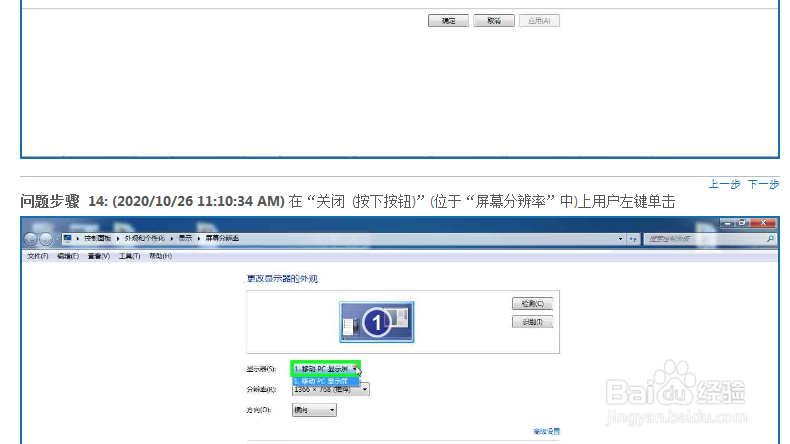The width and height of the screenshot is (790, 444).
Task: Click the 检测(C) detect button
Action: (533, 303)
